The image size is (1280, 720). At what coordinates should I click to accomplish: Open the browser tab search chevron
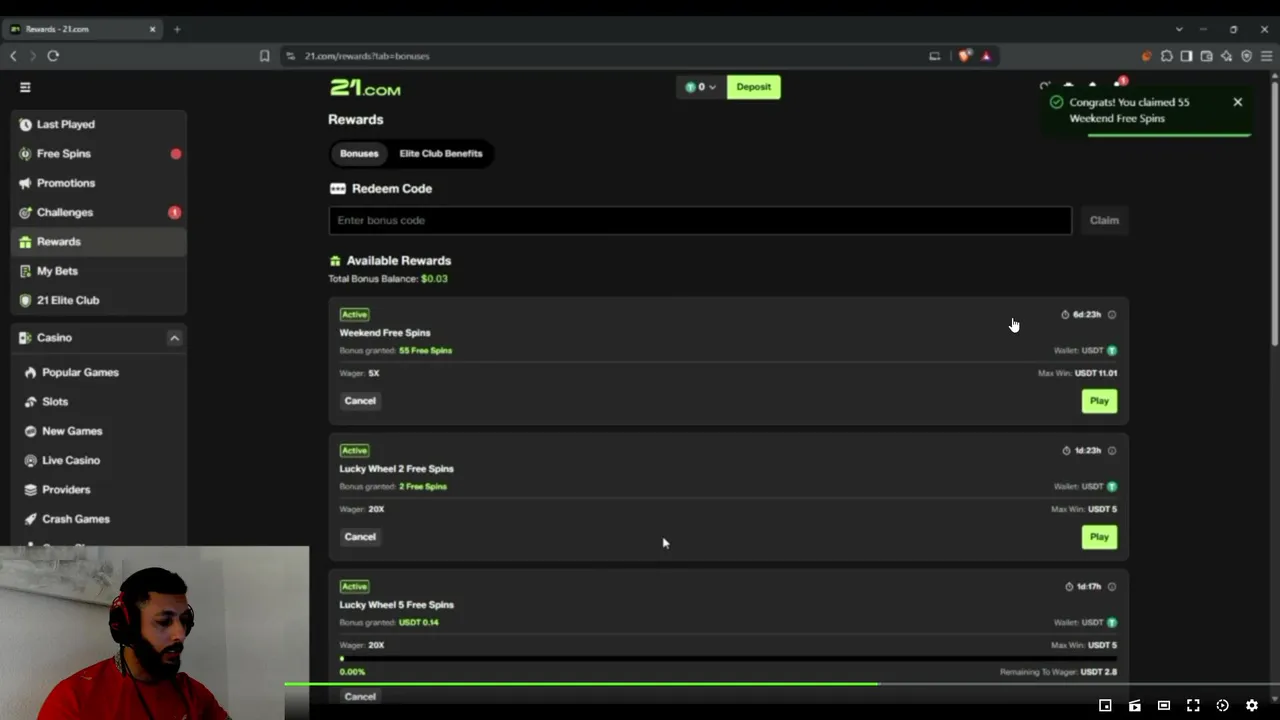1179,29
